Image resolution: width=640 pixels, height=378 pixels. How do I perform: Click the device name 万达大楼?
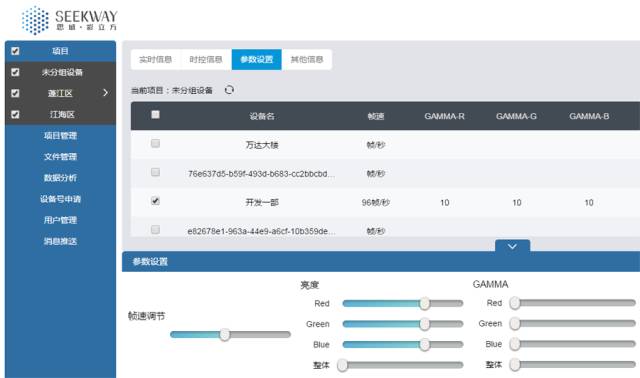pos(262,145)
